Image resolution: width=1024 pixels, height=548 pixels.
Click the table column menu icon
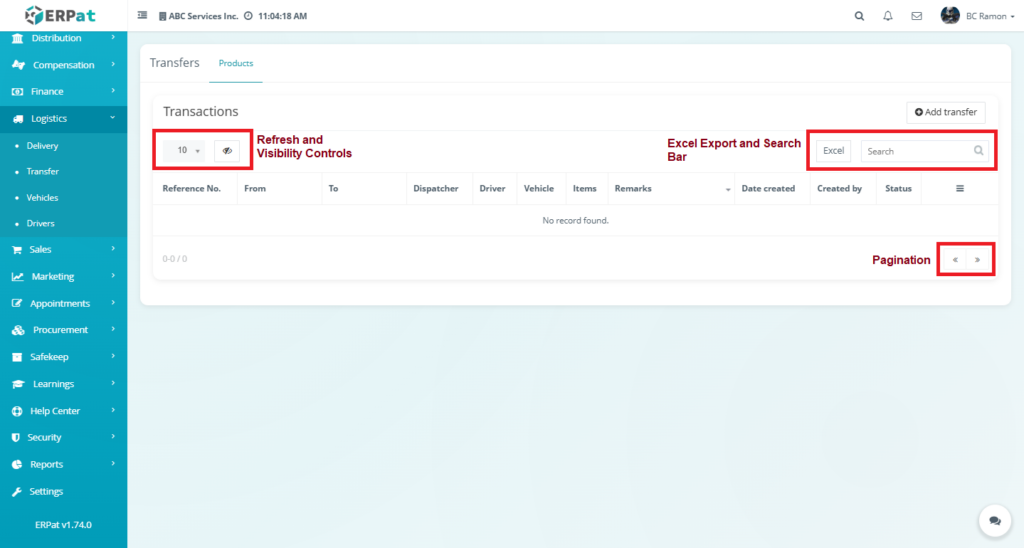[960, 188]
